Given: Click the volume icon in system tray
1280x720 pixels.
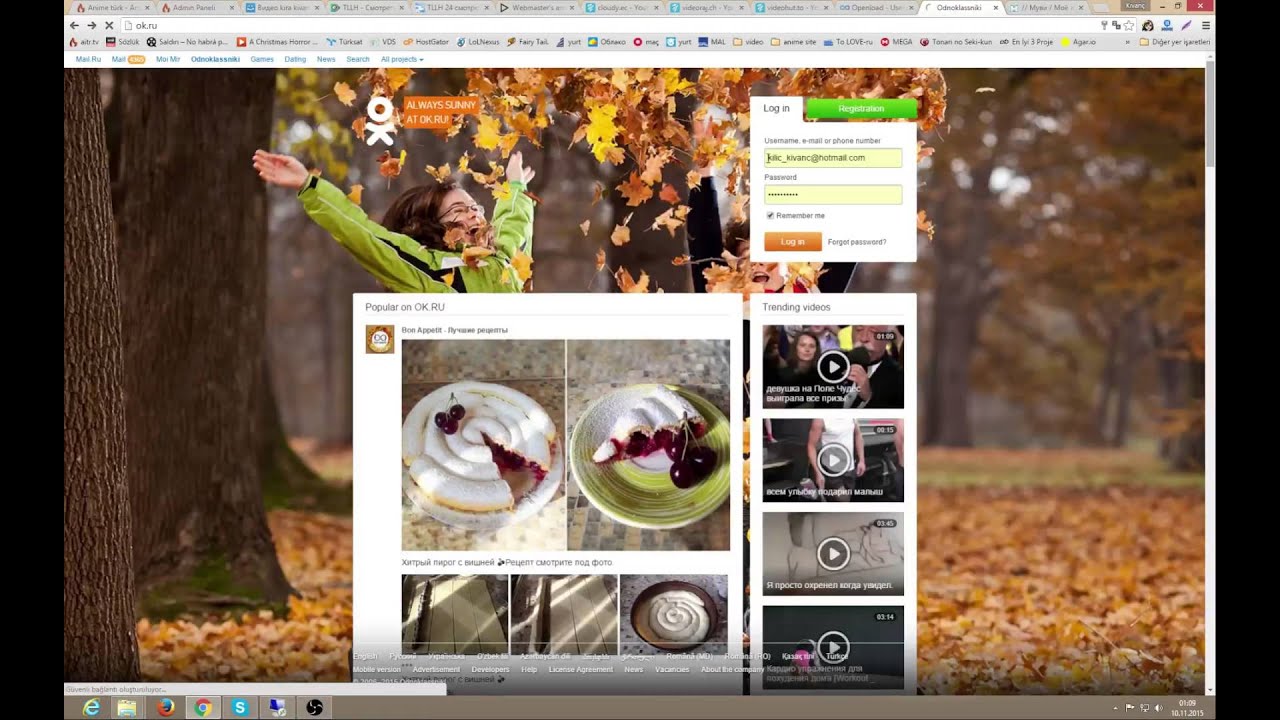Looking at the screenshot, I should pyautogui.click(x=1158, y=708).
